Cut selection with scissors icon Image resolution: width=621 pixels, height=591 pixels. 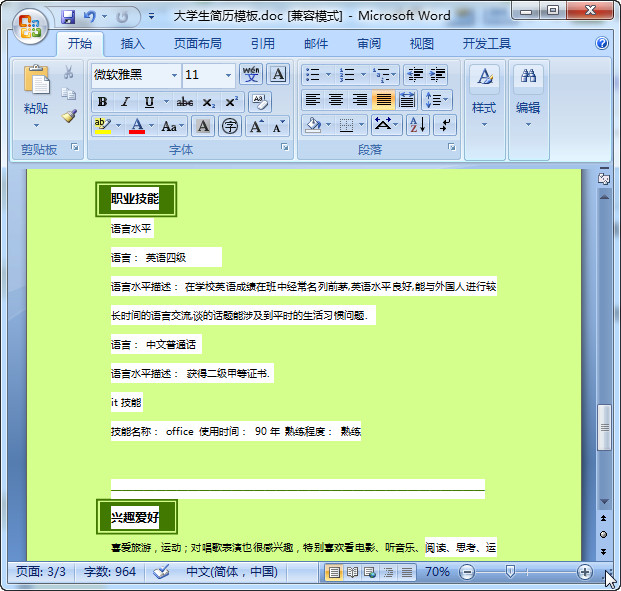pyautogui.click(x=68, y=72)
